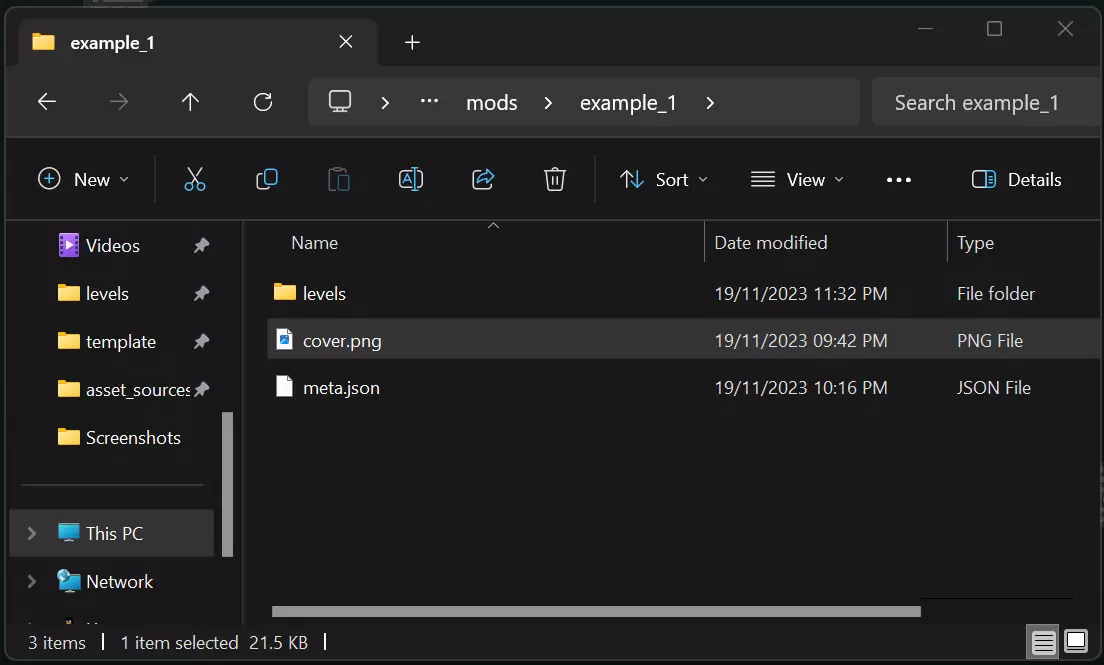Open chevron after monitor icon in address bar
Screen dimensions: 1104x665
click(384, 103)
